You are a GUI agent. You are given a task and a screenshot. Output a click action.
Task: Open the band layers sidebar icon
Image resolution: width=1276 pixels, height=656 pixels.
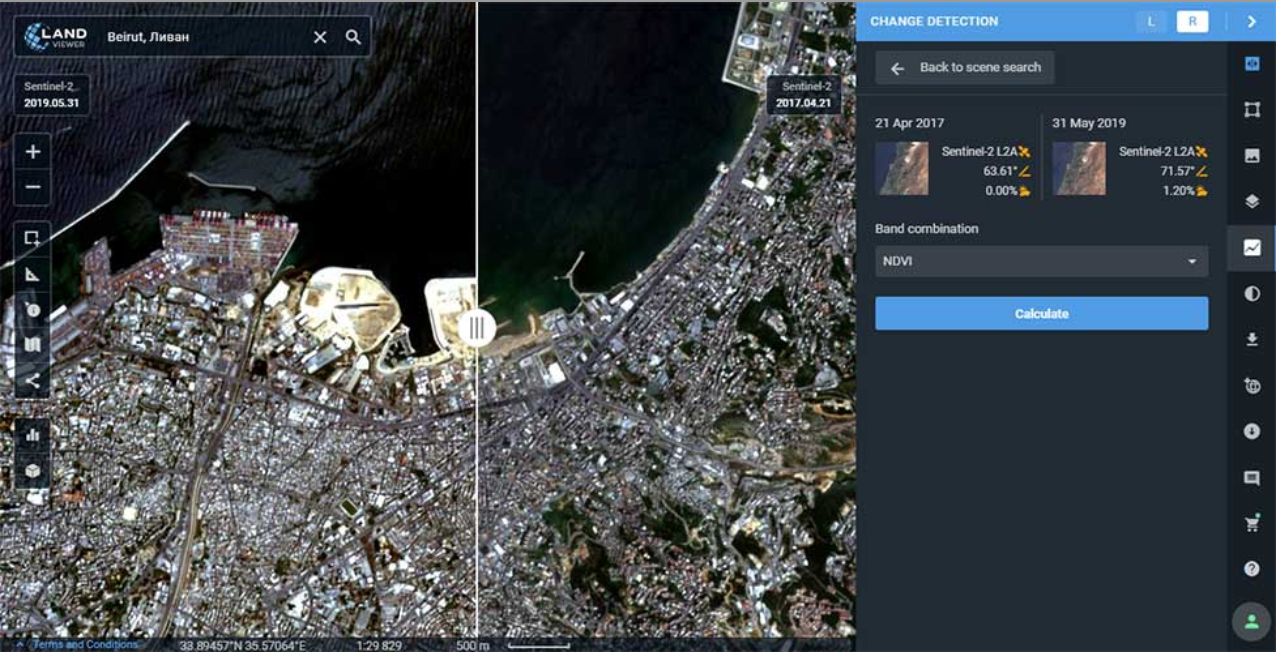[x=1251, y=201]
